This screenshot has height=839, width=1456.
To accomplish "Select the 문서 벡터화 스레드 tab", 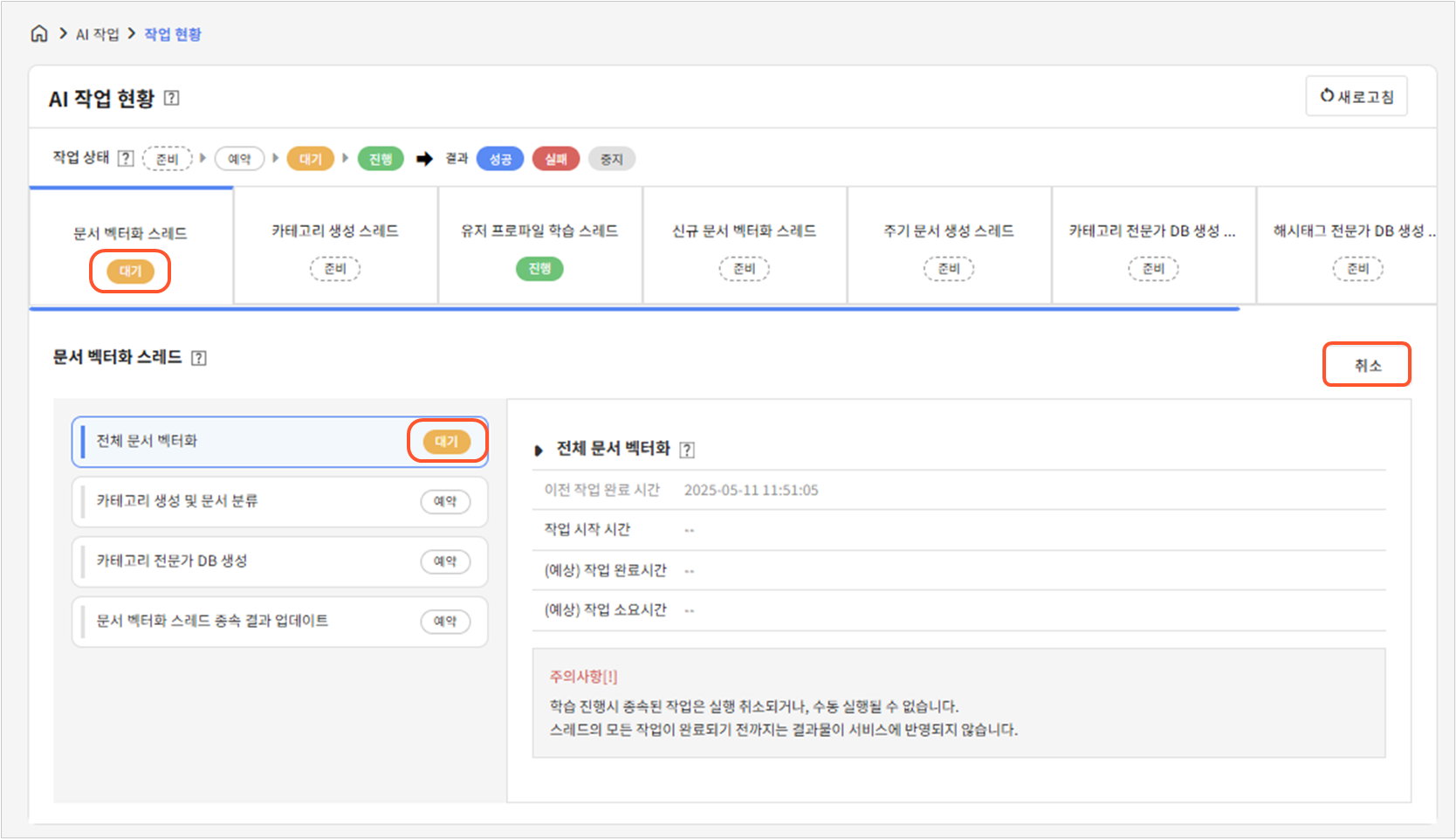I will (x=131, y=246).
